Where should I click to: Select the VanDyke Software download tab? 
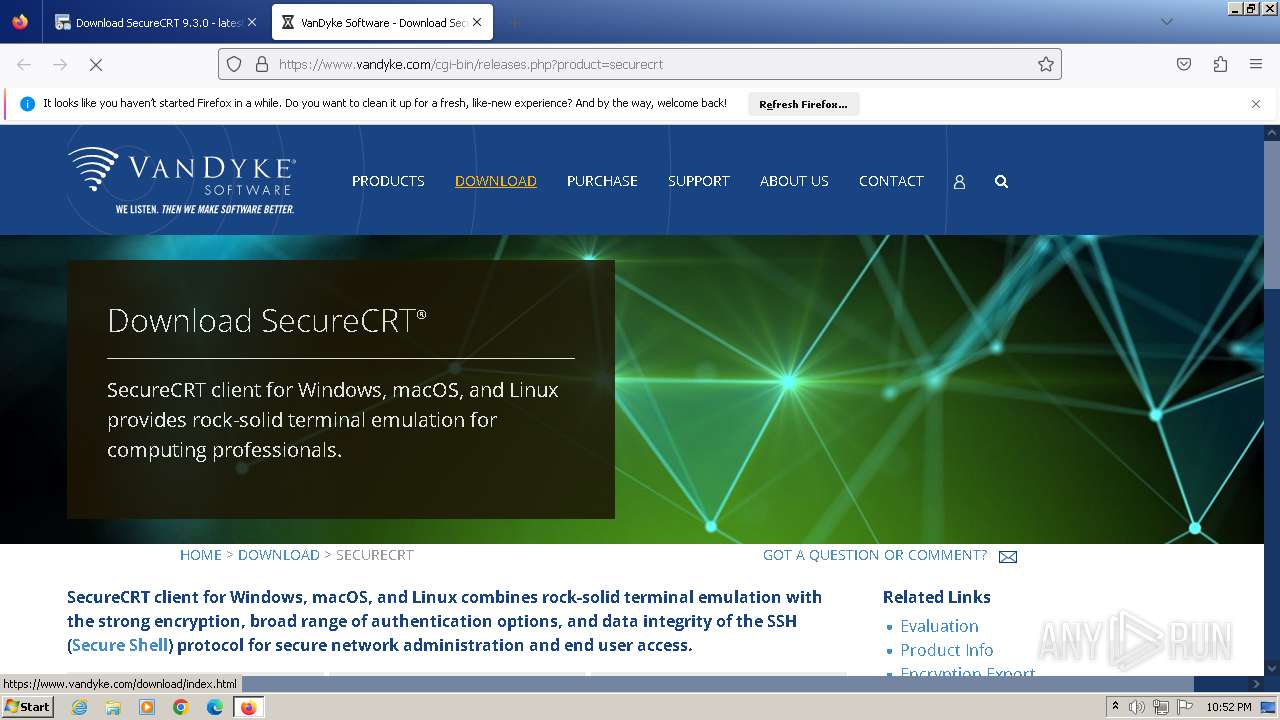click(x=384, y=22)
